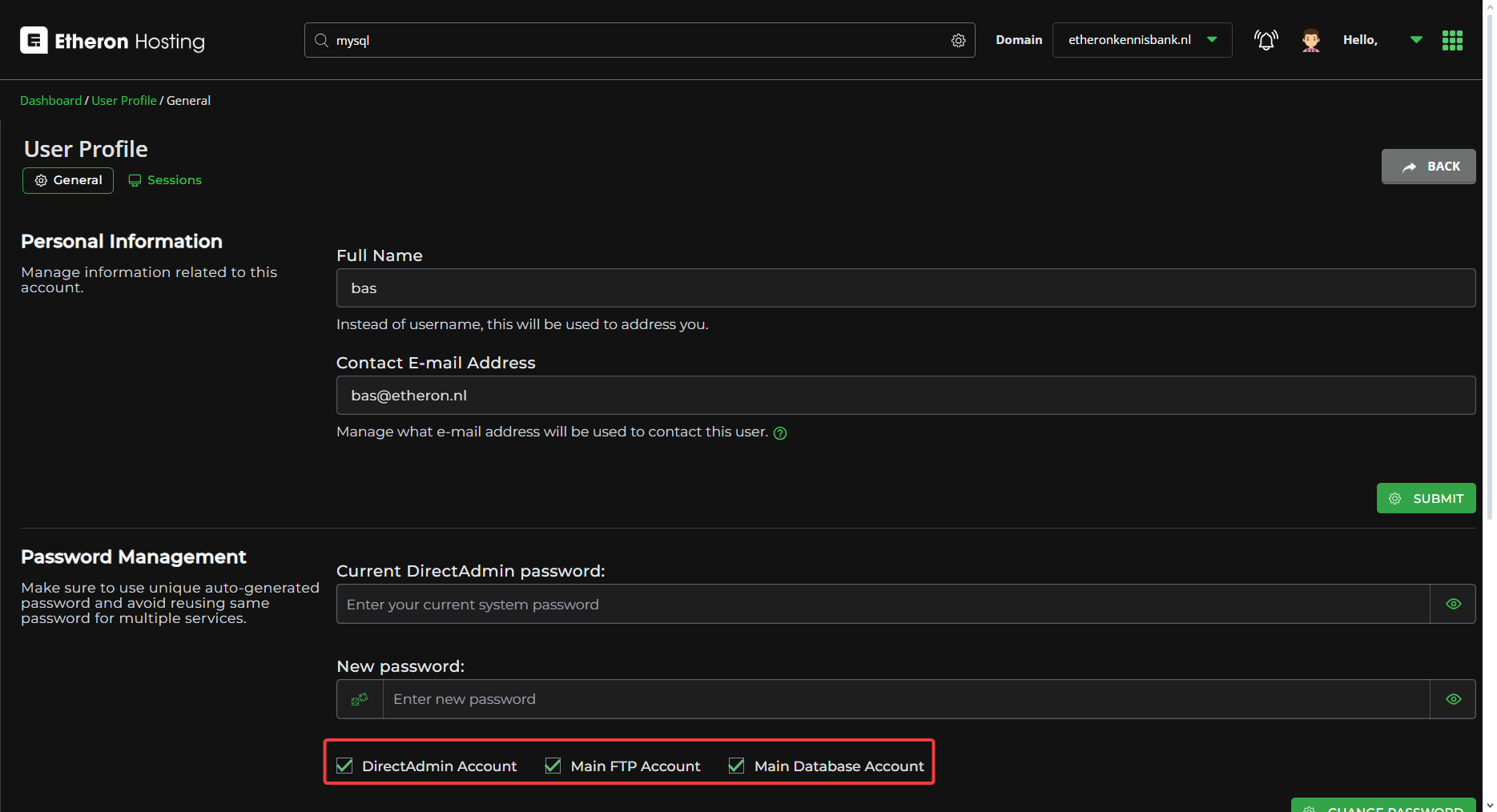Open the green apps grid menu
The image size is (1497, 812).
[x=1452, y=40]
